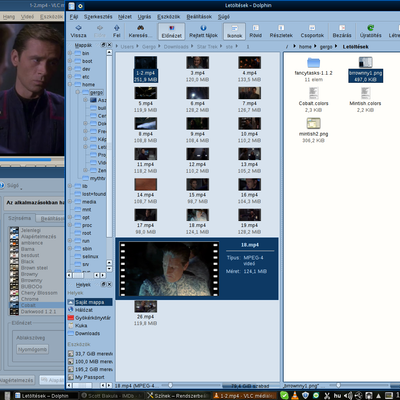
Task: Go to home in right pane breadcrumb
Action: [x=305, y=47]
